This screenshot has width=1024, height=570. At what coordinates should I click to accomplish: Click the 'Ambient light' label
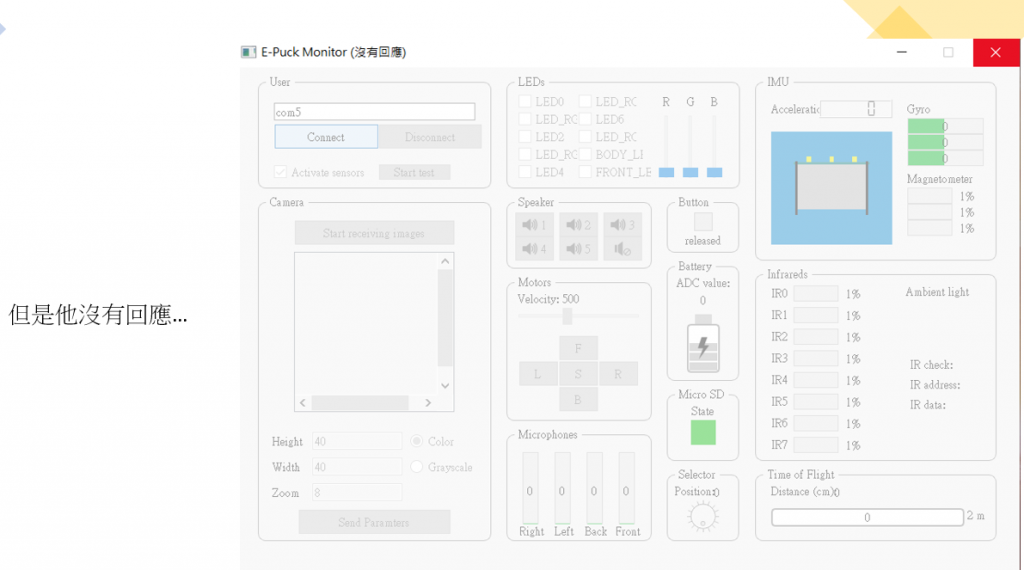[x=937, y=292]
